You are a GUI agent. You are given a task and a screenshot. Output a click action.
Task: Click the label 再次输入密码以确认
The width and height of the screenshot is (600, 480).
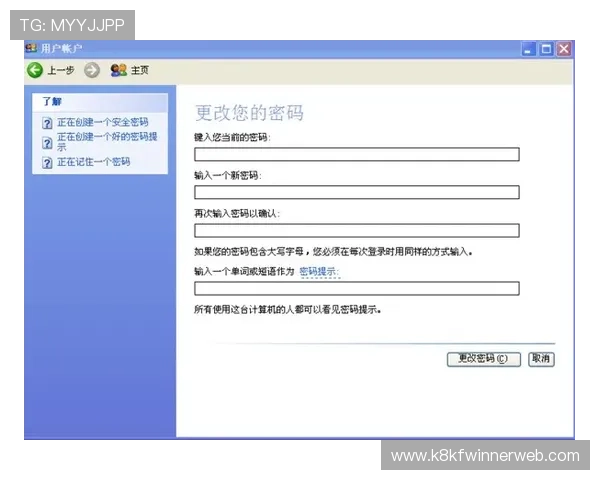tap(237, 213)
